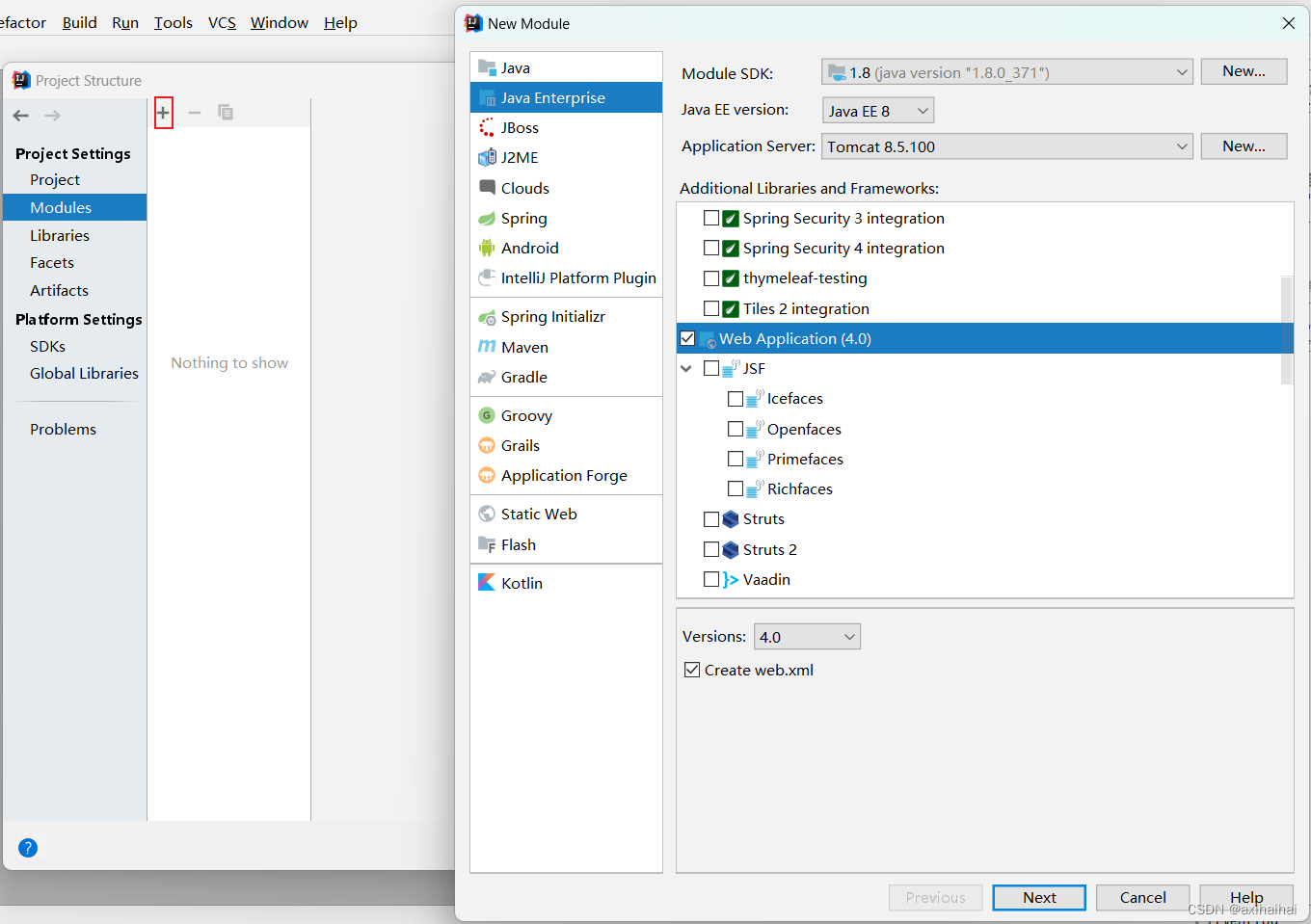Image resolution: width=1311 pixels, height=924 pixels.
Task: Open the Tools menu
Action: pos(174,22)
